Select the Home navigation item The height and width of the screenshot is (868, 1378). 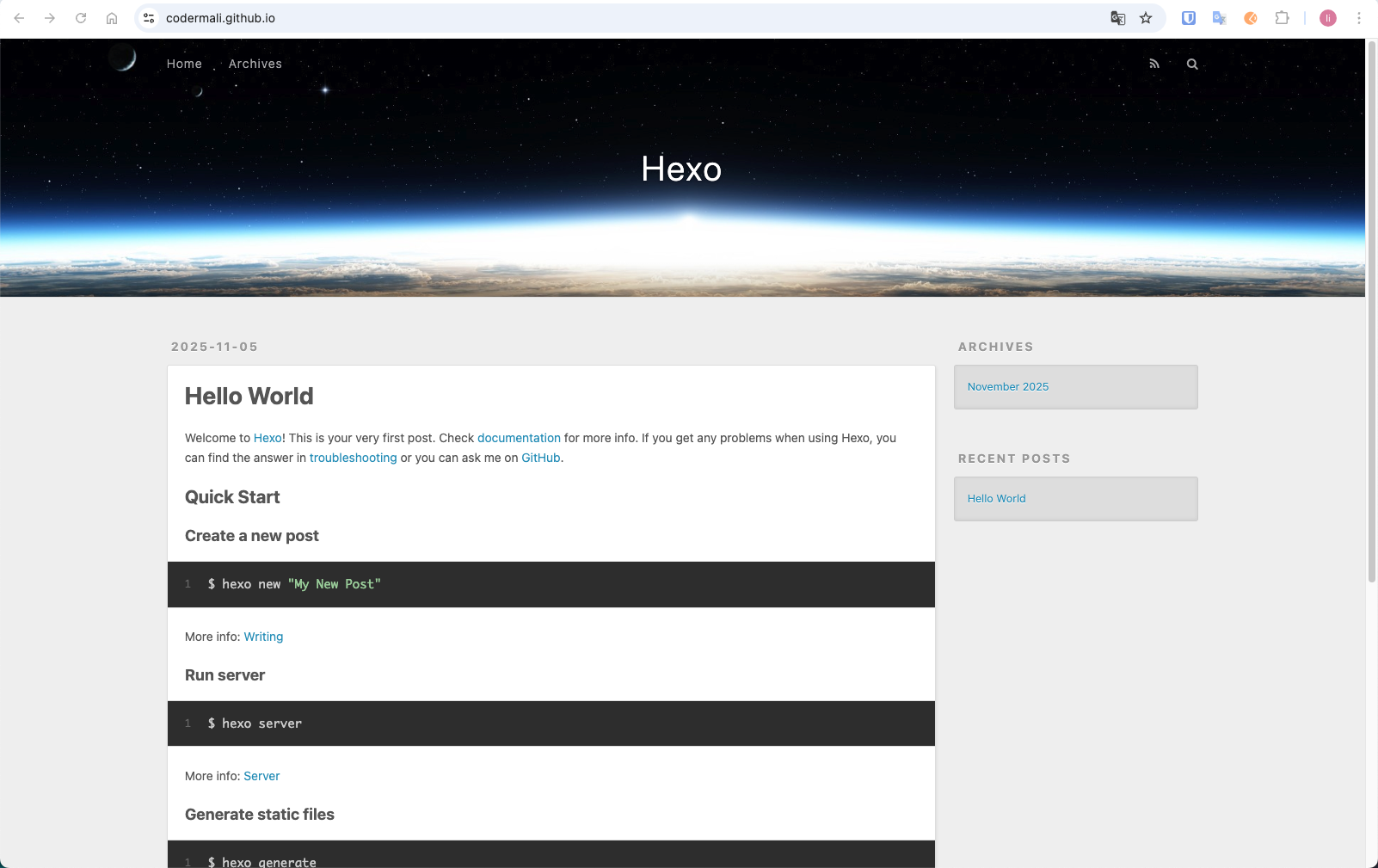(x=184, y=64)
